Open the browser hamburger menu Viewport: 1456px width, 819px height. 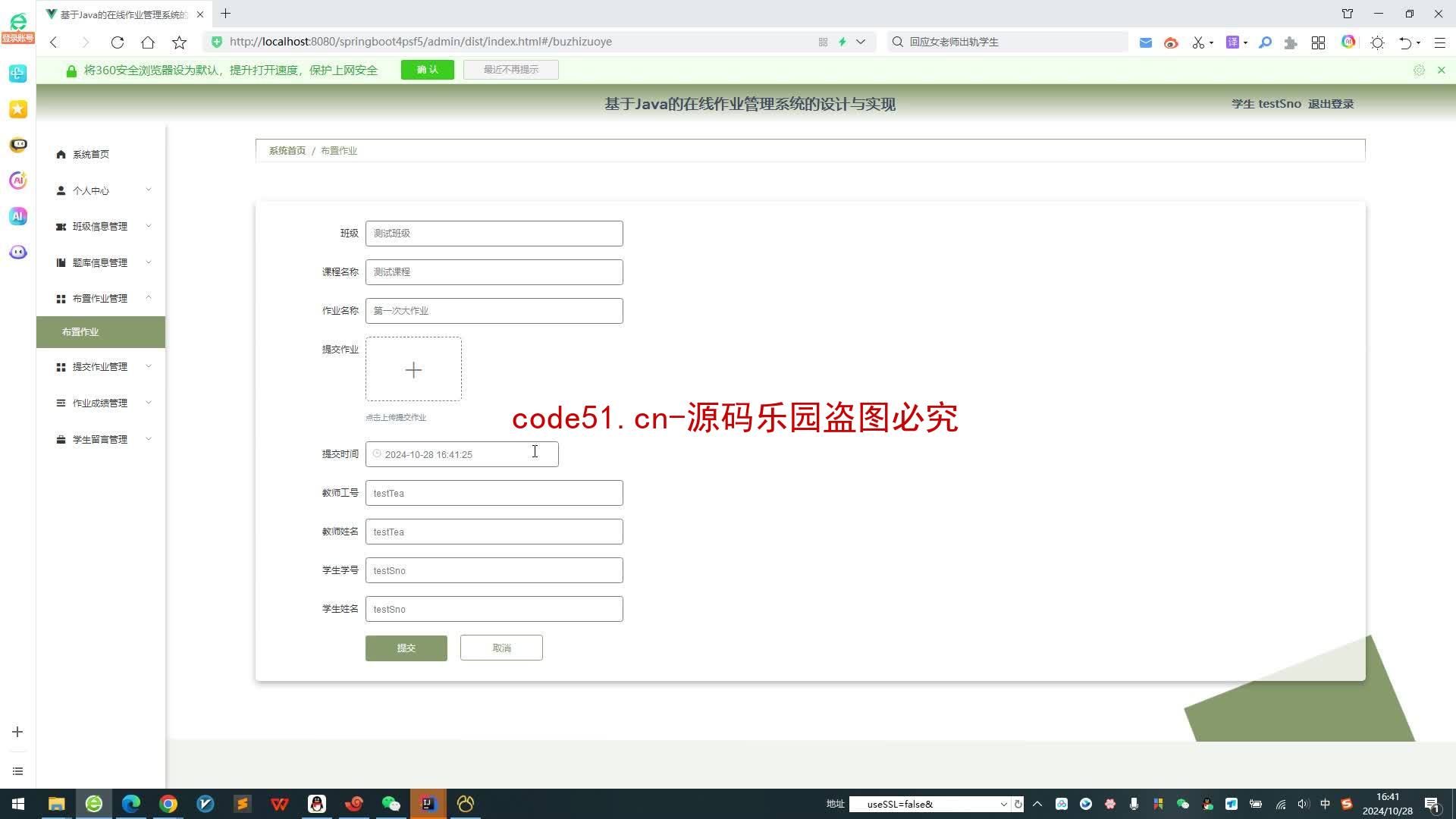(x=1439, y=42)
